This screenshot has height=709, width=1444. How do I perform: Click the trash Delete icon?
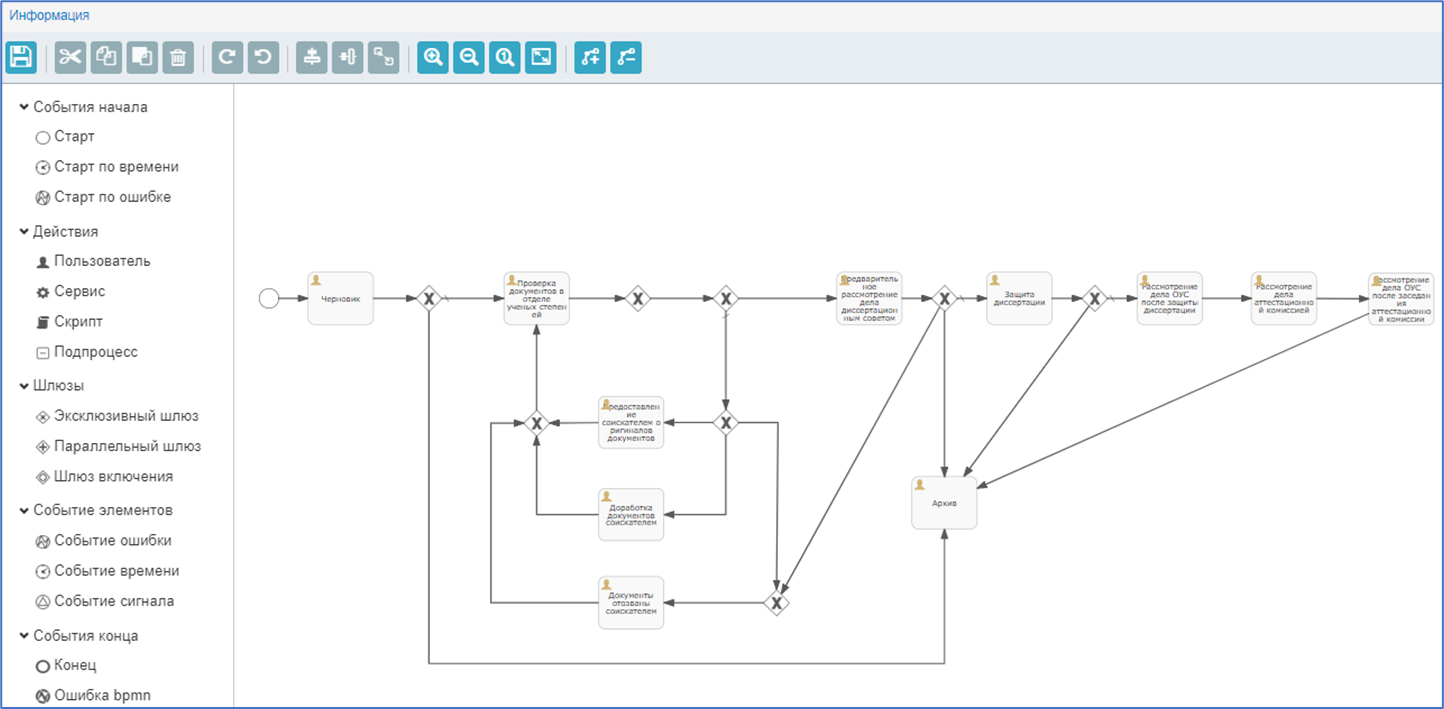click(x=178, y=57)
